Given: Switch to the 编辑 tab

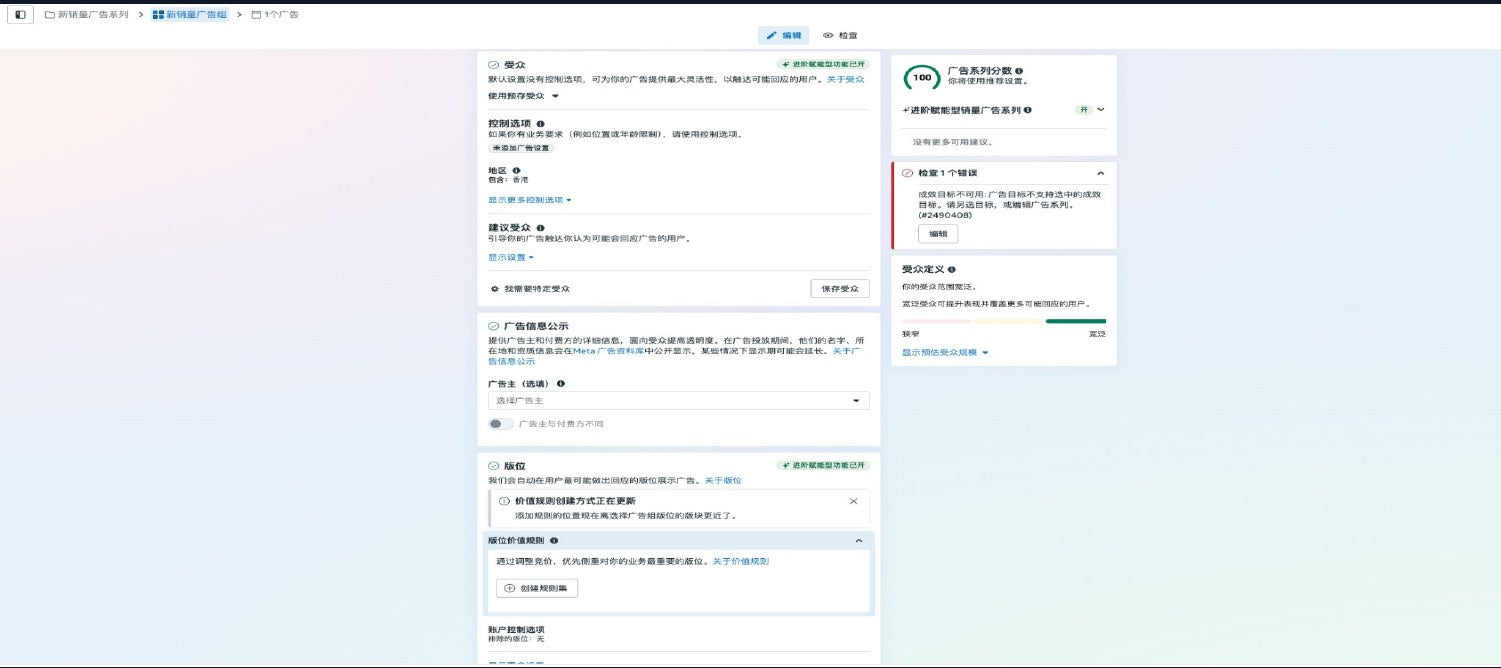Looking at the screenshot, I should (x=783, y=35).
